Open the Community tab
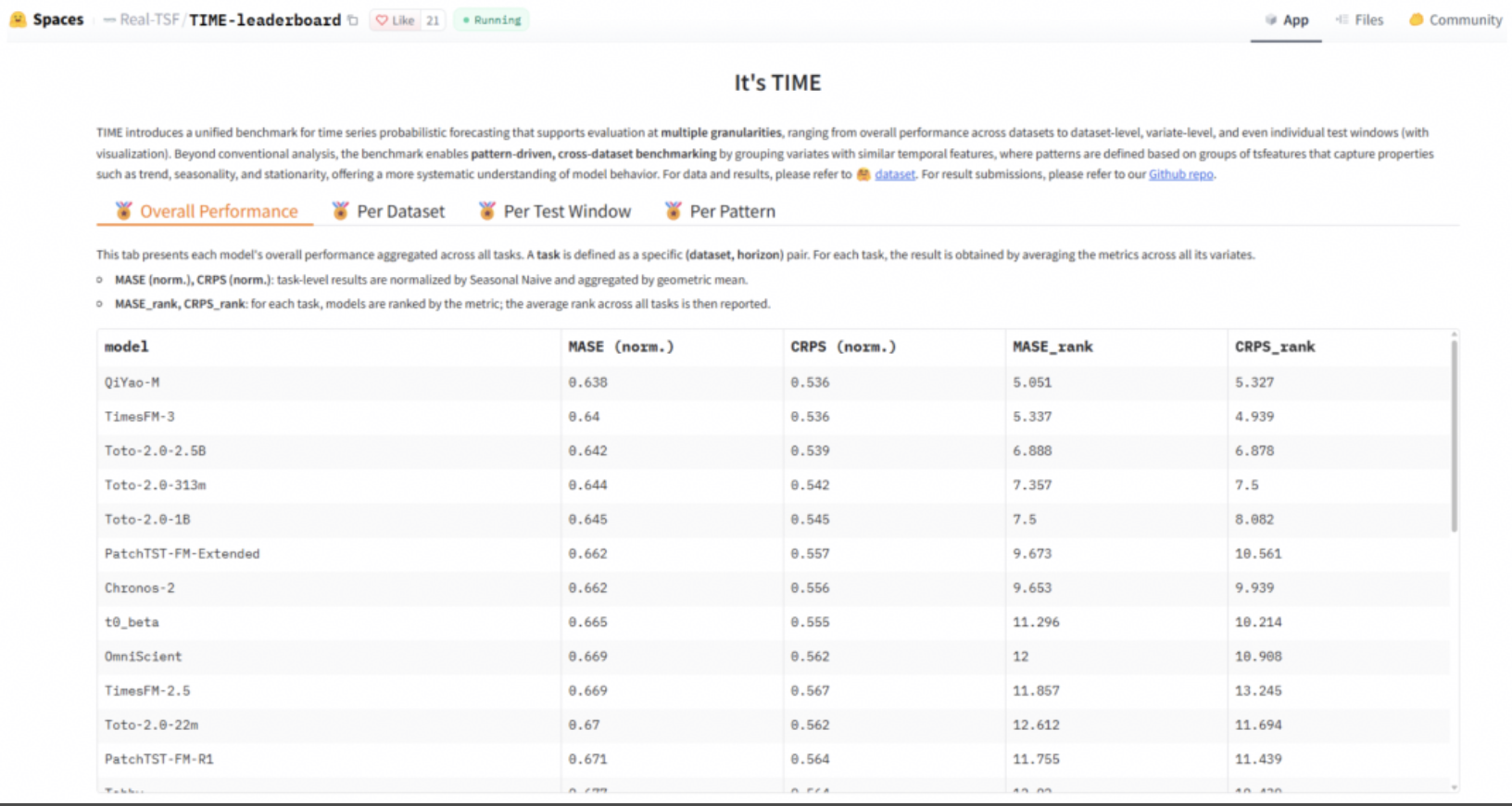The height and width of the screenshot is (806, 1512). [x=1455, y=19]
